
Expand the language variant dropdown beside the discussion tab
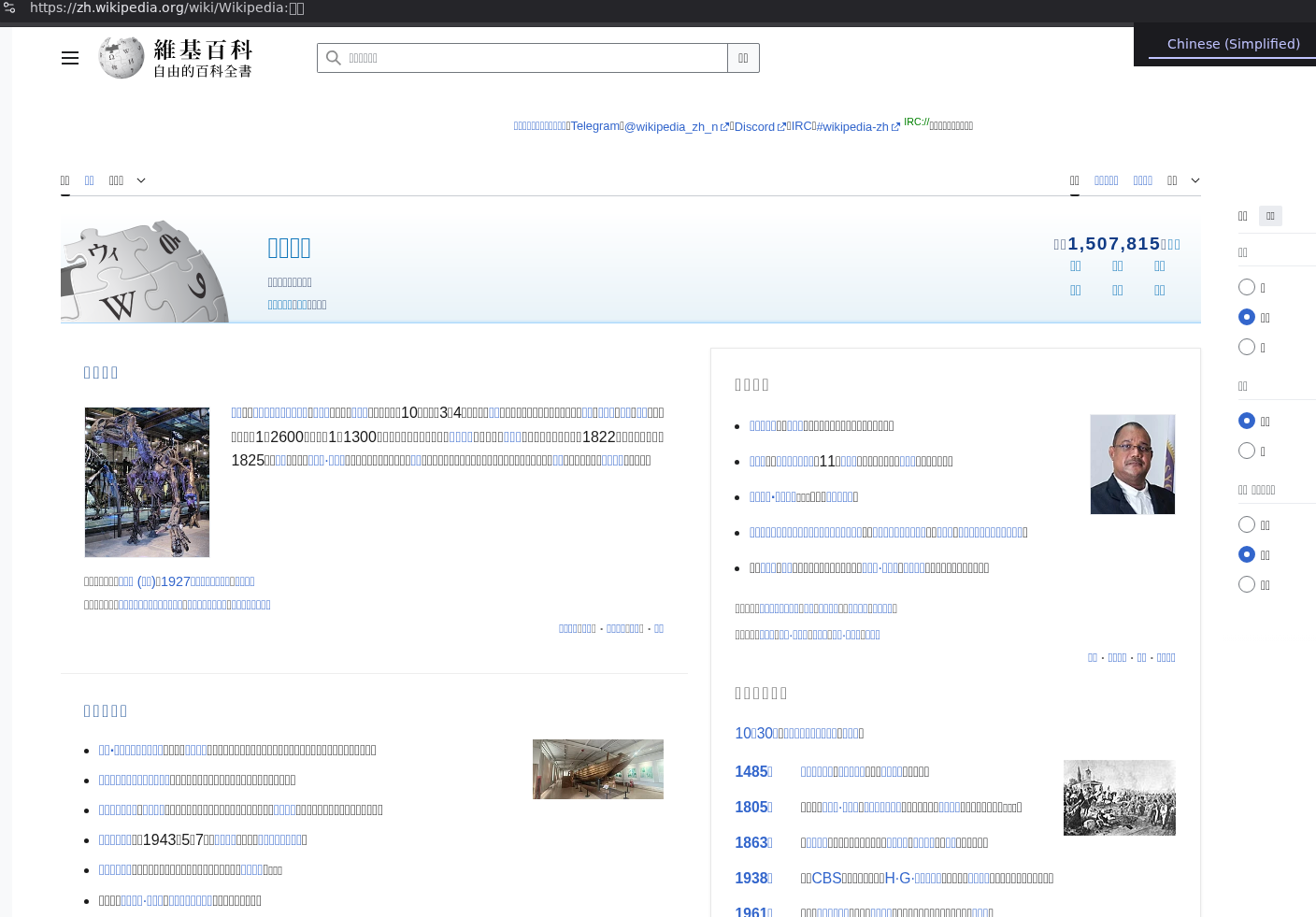click(x=127, y=180)
